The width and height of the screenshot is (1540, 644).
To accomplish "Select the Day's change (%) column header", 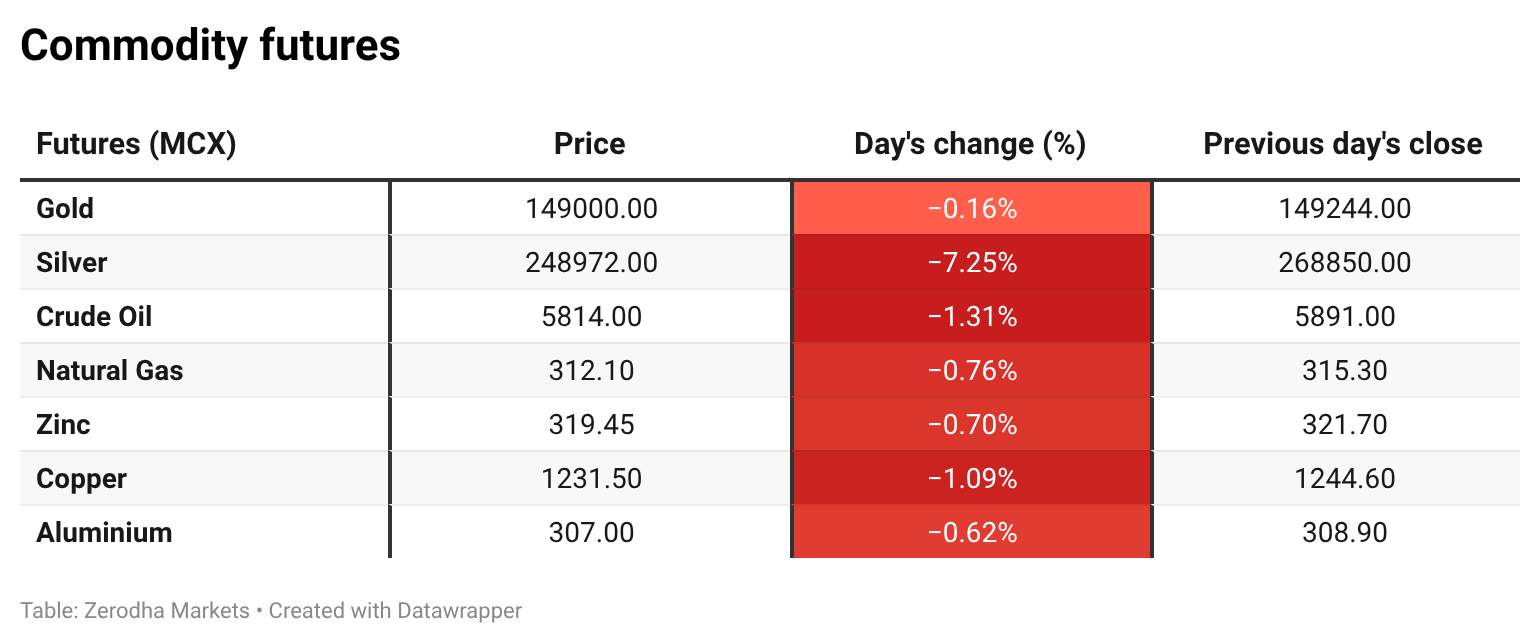I will (969, 144).
